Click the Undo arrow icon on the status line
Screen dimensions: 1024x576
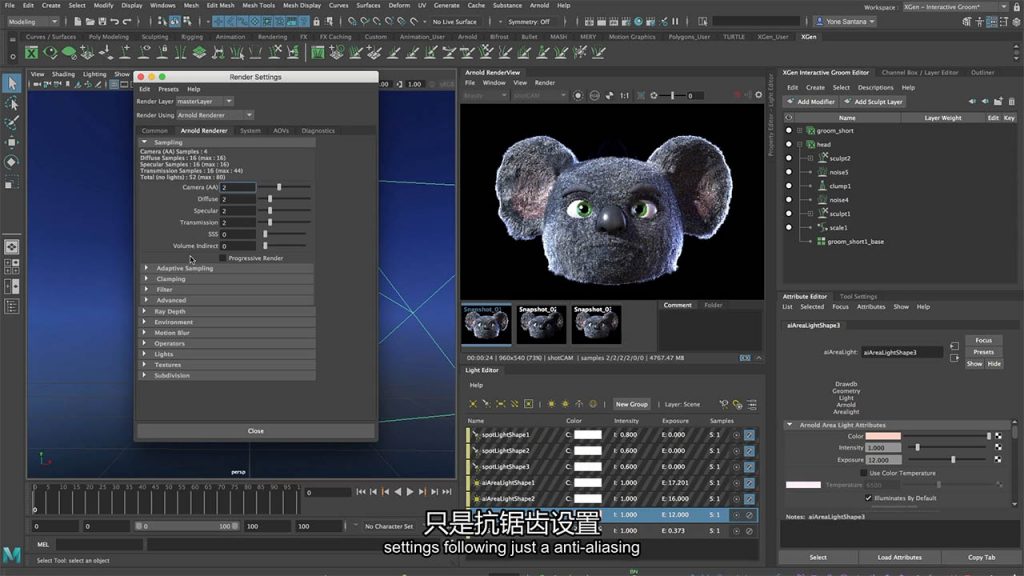(115, 22)
